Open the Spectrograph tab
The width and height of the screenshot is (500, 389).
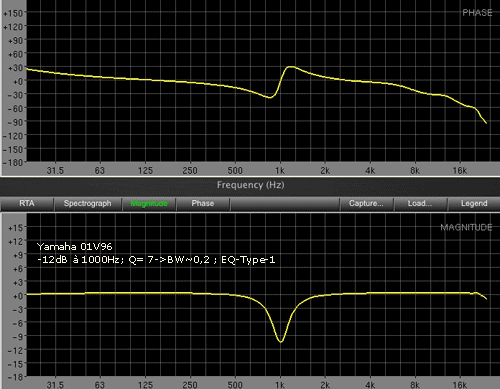pyautogui.click(x=88, y=204)
